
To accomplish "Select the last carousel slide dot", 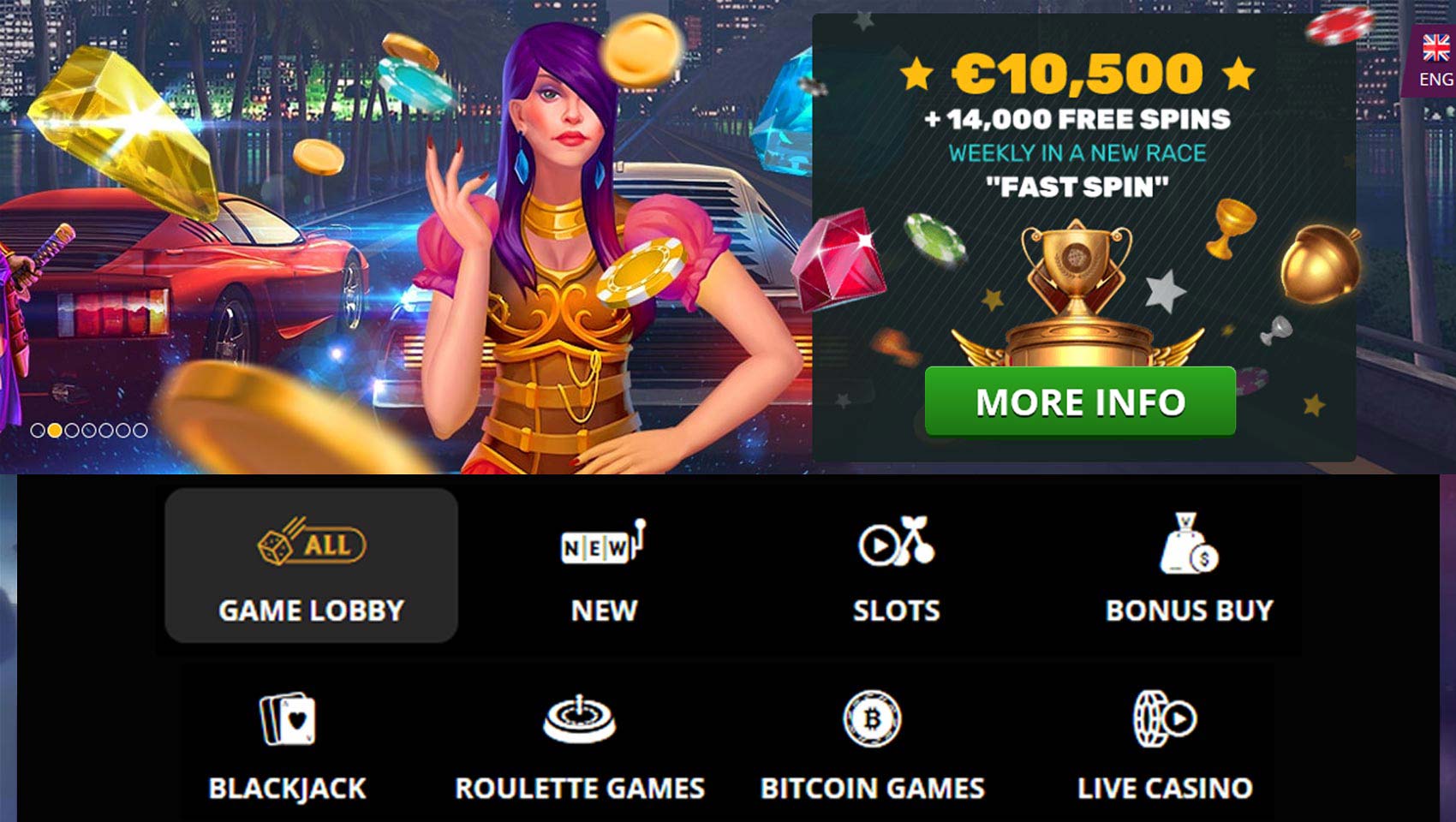I will (140, 431).
